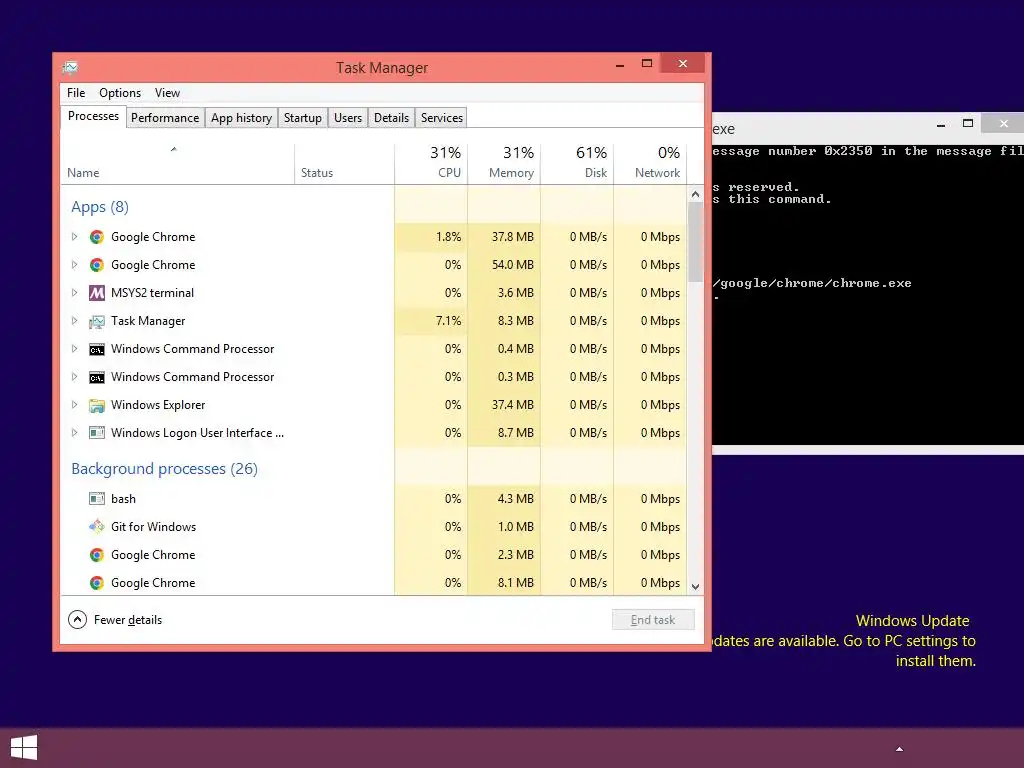Open the File menu

tap(76, 93)
